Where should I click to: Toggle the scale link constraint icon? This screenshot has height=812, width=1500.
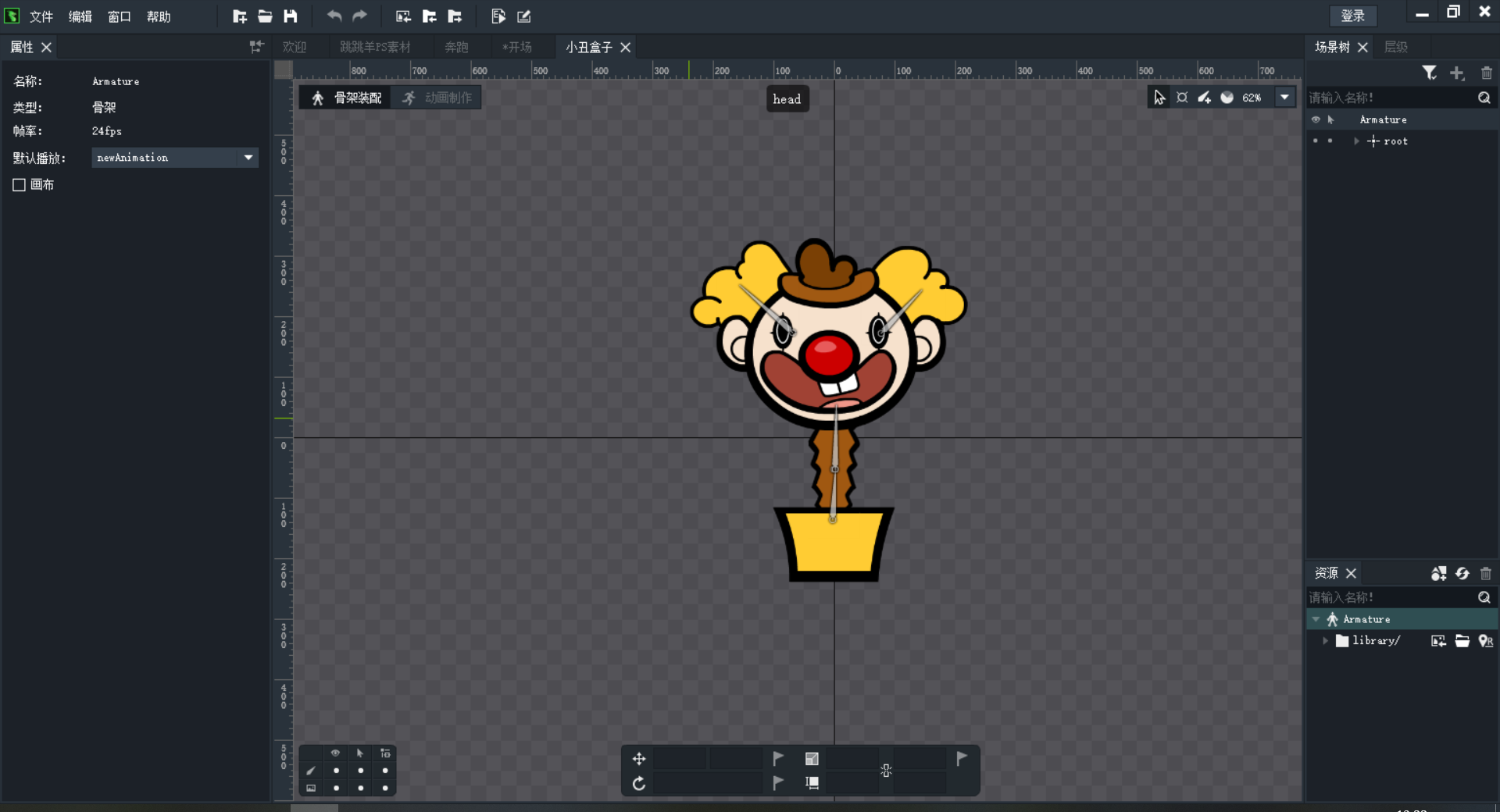[886, 771]
